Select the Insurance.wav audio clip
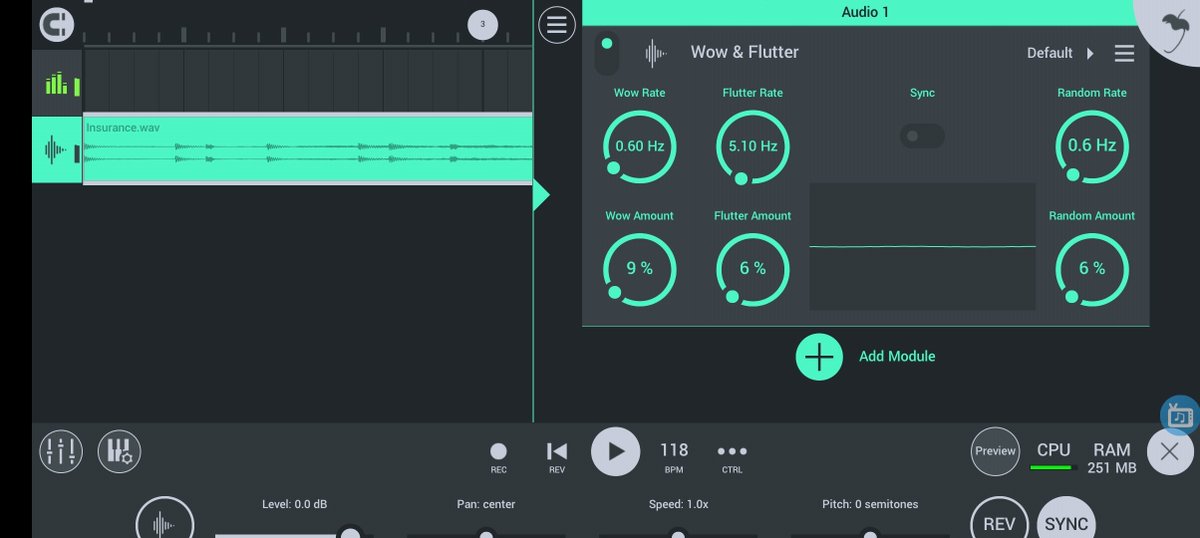Image resolution: width=1200 pixels, height=538 pixels. (308, 150)
